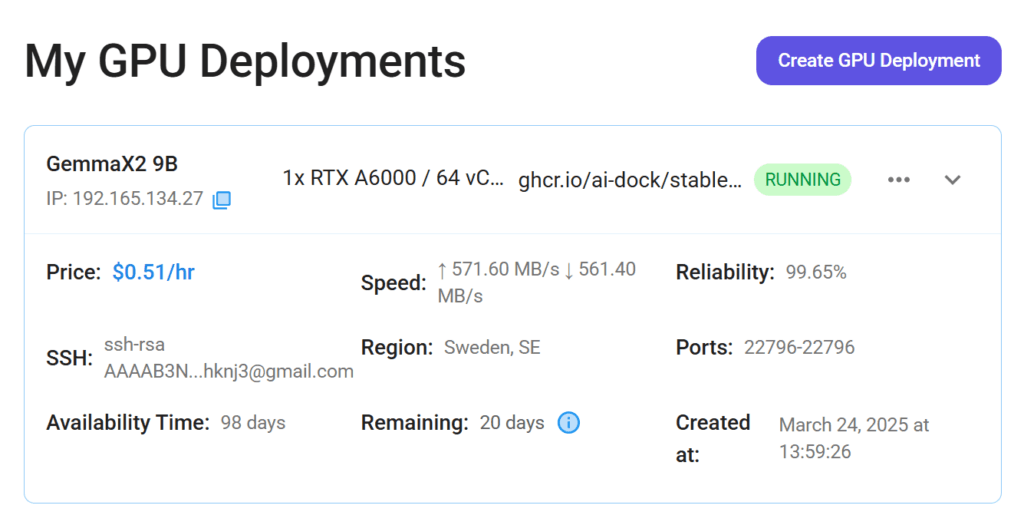Copy the deployment IP address icon
The width and height of the screenshot is (1024, 525).
222,199
